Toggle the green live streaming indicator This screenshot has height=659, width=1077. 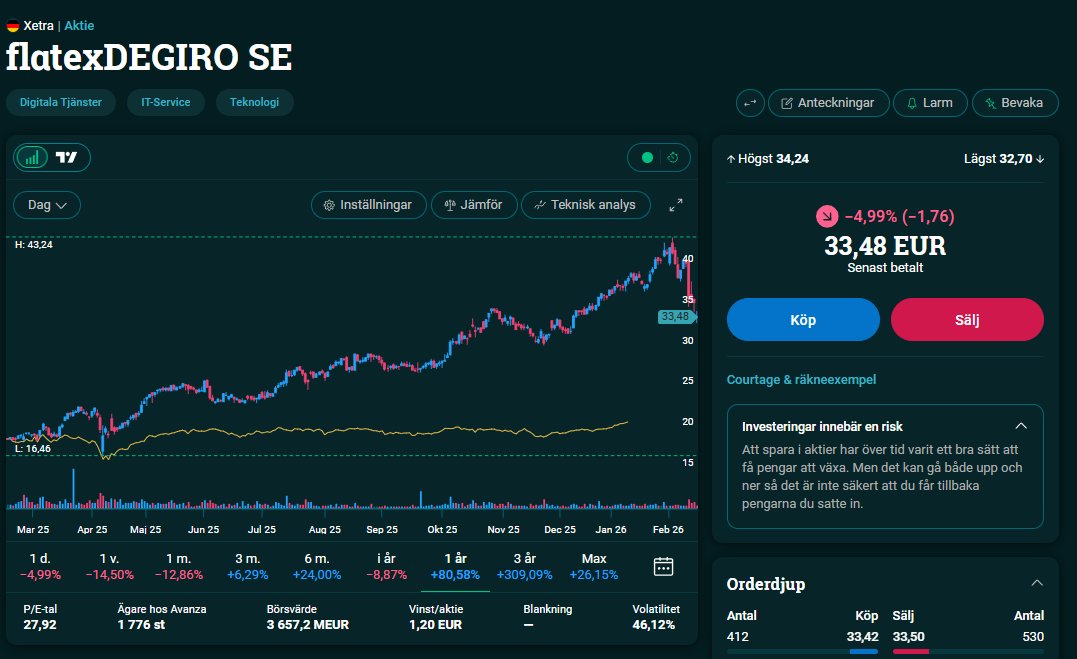click(x=647, y=157)
